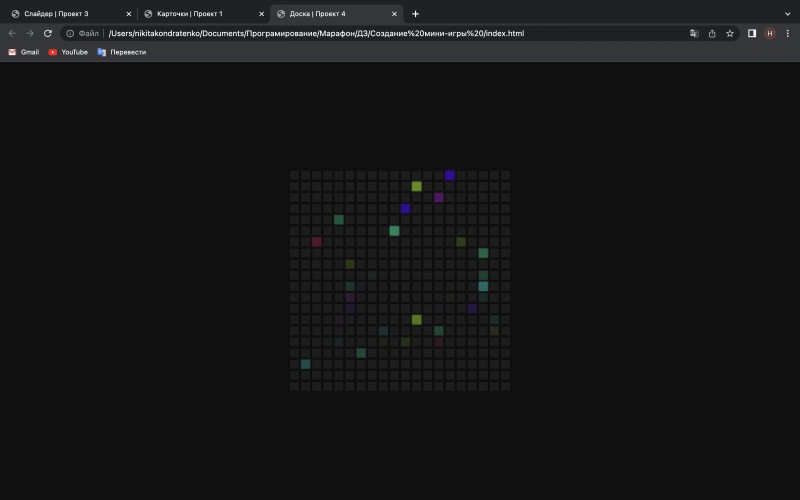800x500 pixels.
Task: Open the Chrome three-dot menu
Action: [787, 33]
